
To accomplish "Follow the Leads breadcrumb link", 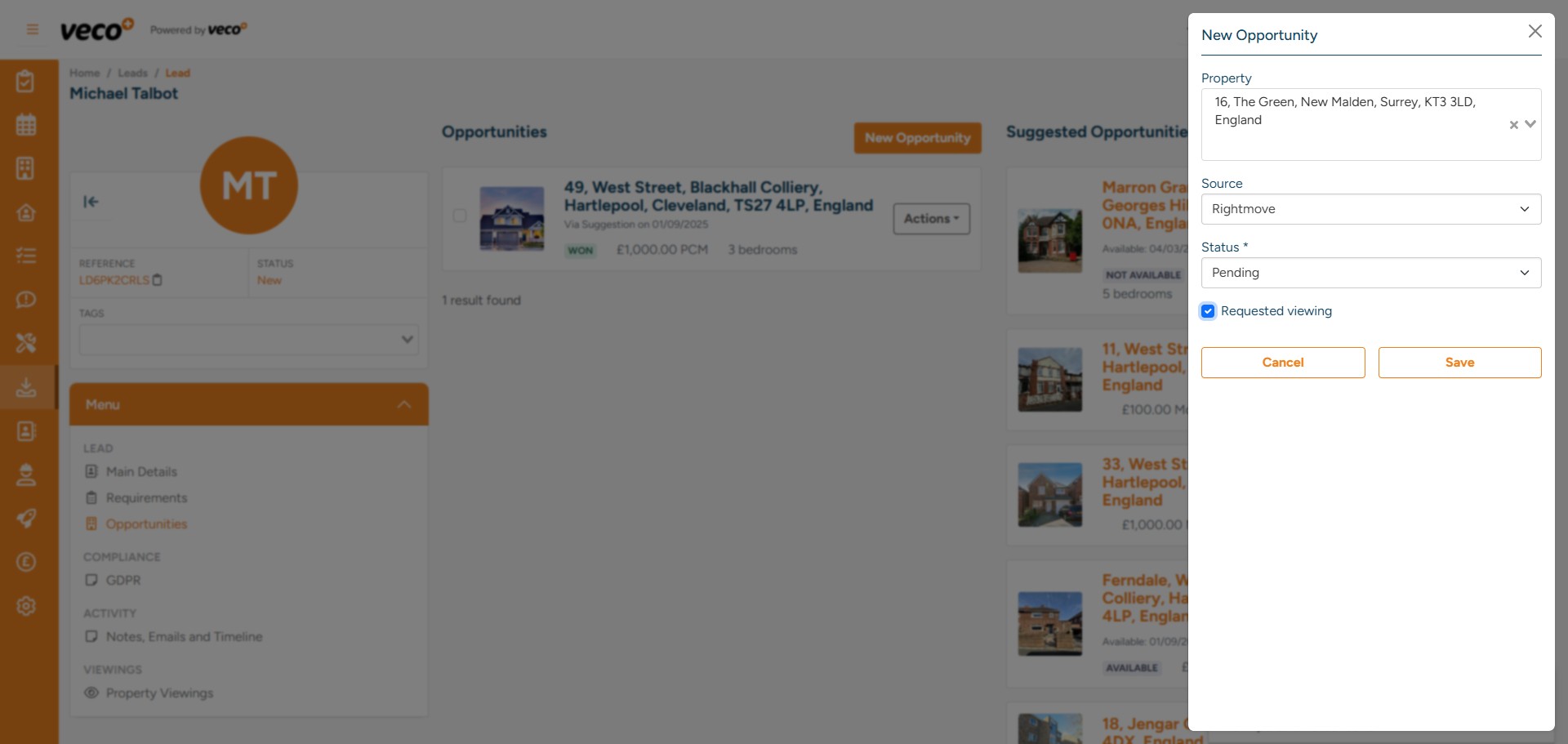I will pyautogui.click(x=132, y=73).
